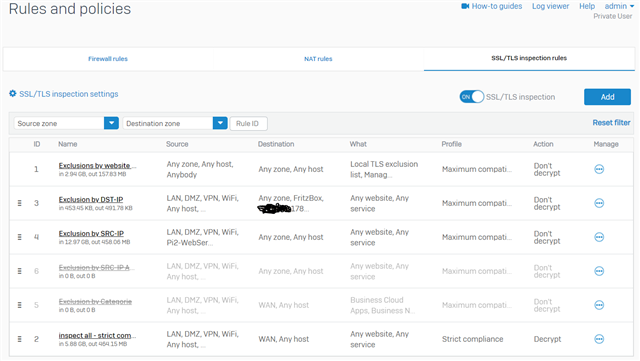Open SSL/TLS inspection settings link

tap(69, 94)
